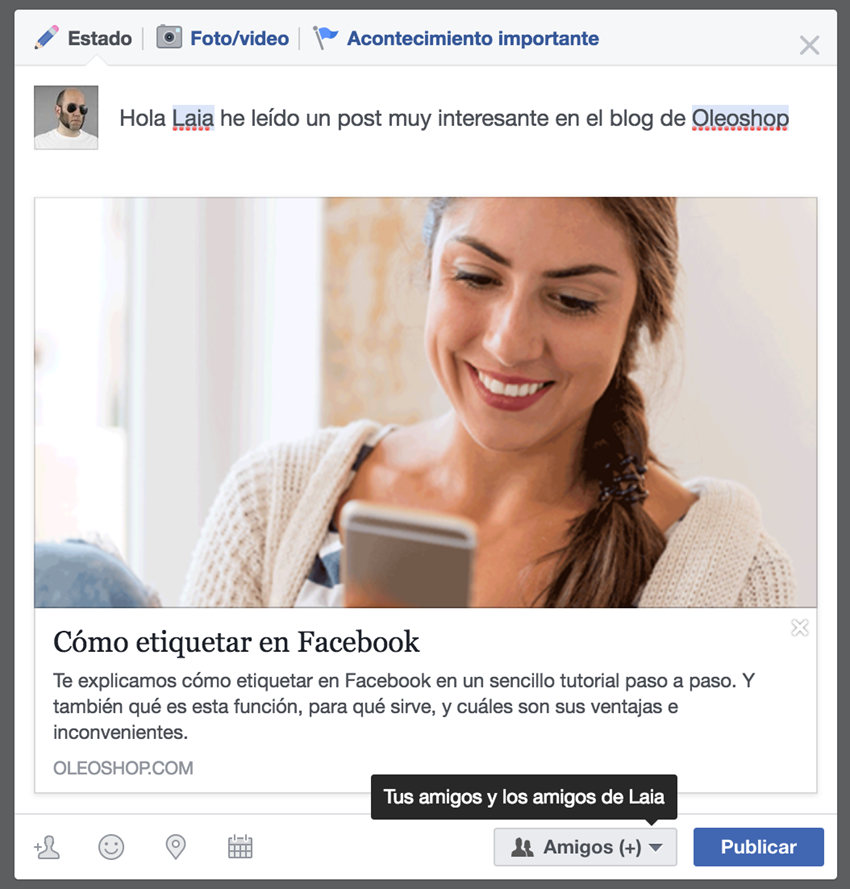Image resolution: width=850 pixels, height=889 pixels.
Task: Click the tagged Oleoshop mention
Action: click(740, 118)
